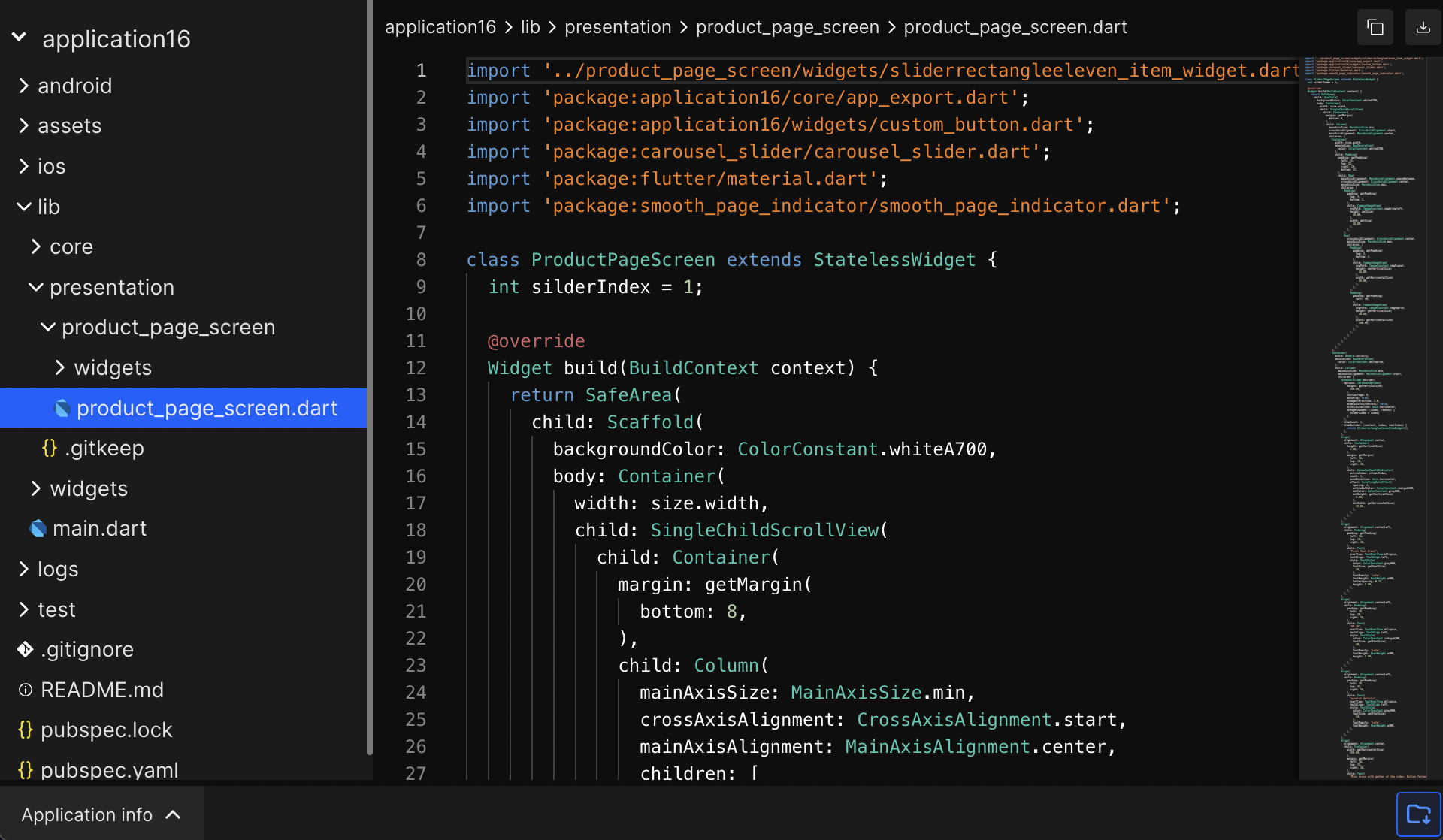Click 'SafeArea' on line 13
The height and width of the screenshot is (840, 1443).
click(x=628, y=395)
